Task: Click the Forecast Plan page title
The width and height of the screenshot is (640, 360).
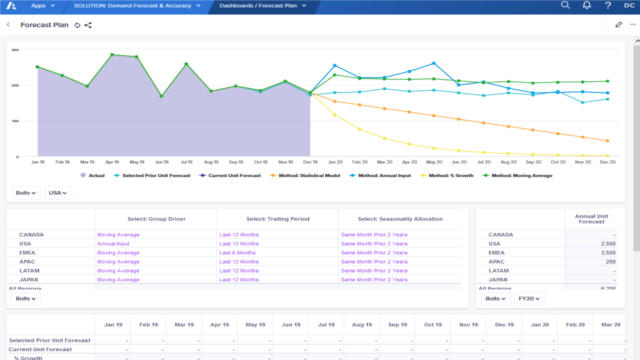Action: [44, 25]
